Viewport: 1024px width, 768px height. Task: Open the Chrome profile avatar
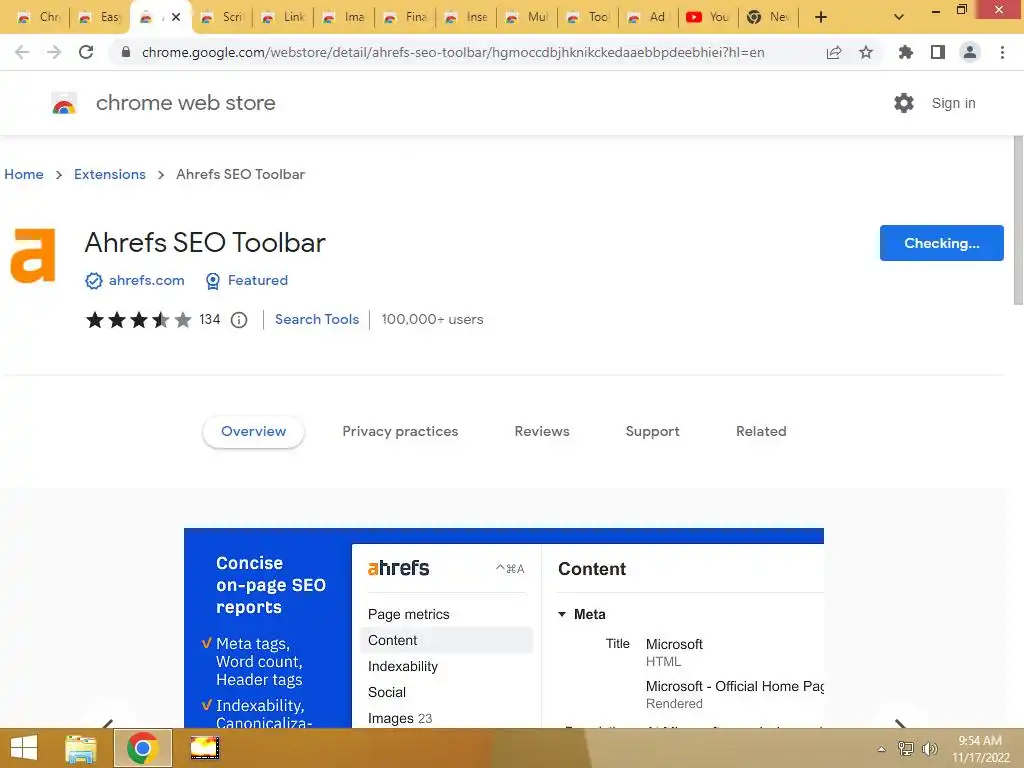(x=970, y=52)
